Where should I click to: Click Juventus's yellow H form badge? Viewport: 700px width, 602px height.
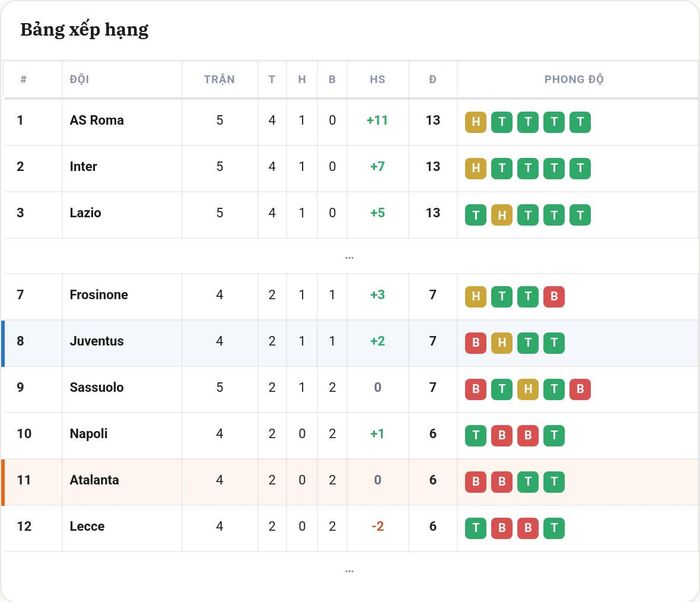pos(502,343)
